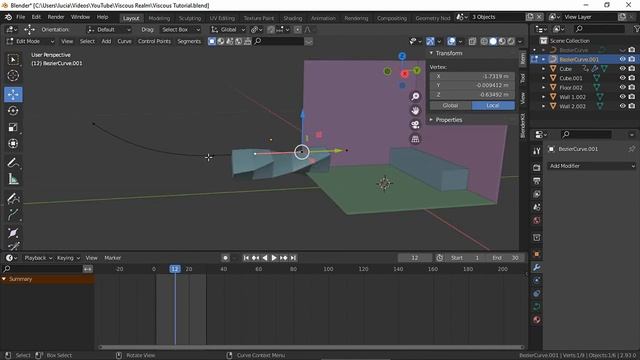Screen dimensions: 640x360
Task: Open the Keying dropdown in timeline
Action: pos(68,258)
